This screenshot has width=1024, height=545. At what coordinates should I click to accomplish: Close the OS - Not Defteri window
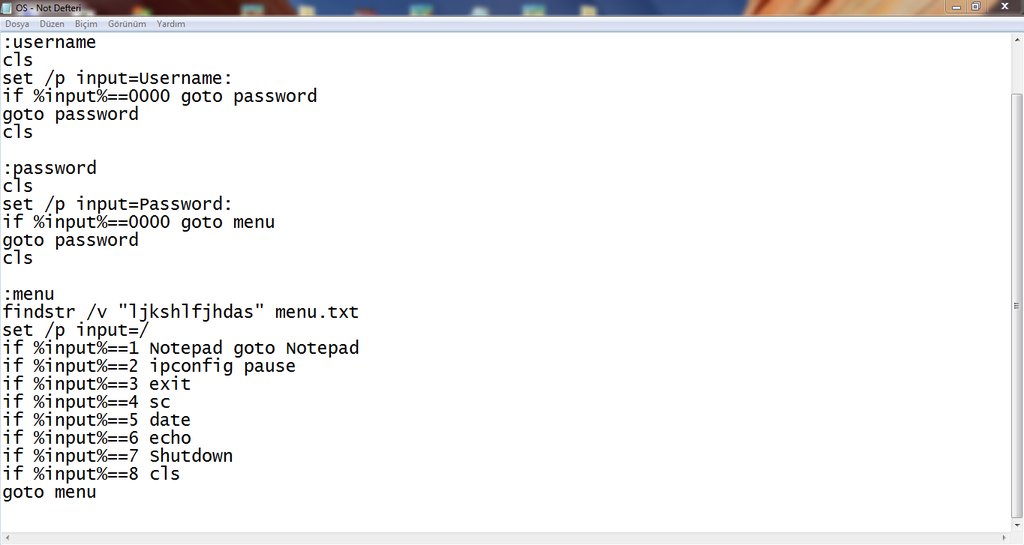[1005, 7]
